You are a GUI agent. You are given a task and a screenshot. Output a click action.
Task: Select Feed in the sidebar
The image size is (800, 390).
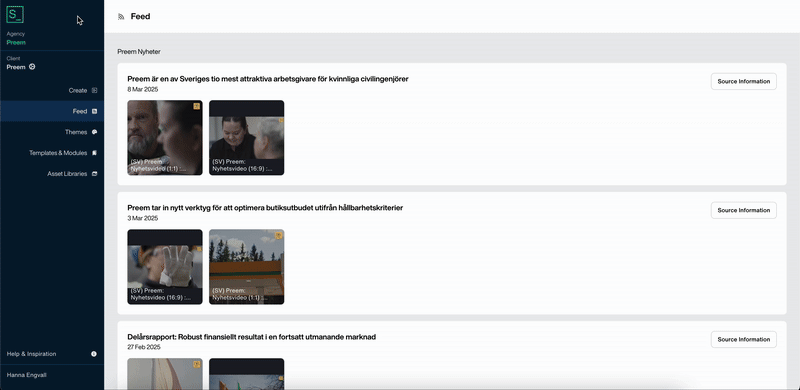pos(52,111)
